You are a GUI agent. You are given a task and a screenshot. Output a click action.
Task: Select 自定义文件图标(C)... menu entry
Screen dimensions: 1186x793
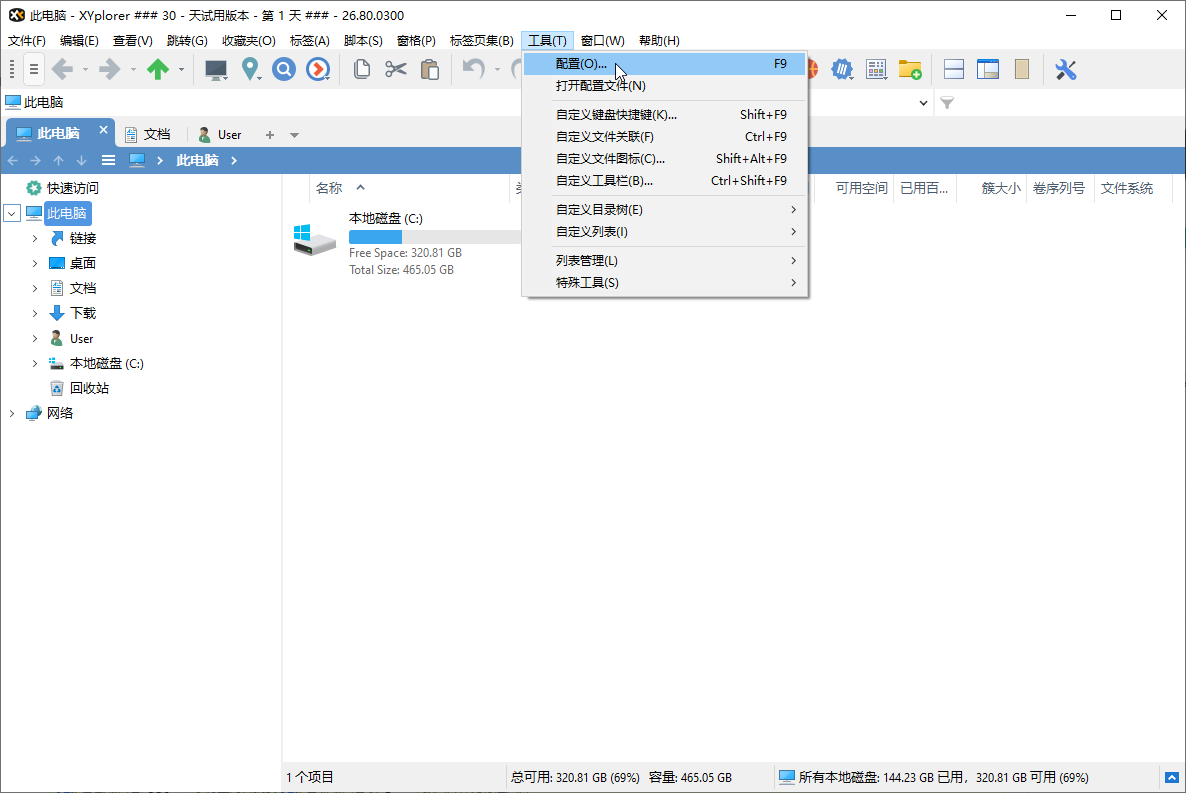[x=665, y=158]
